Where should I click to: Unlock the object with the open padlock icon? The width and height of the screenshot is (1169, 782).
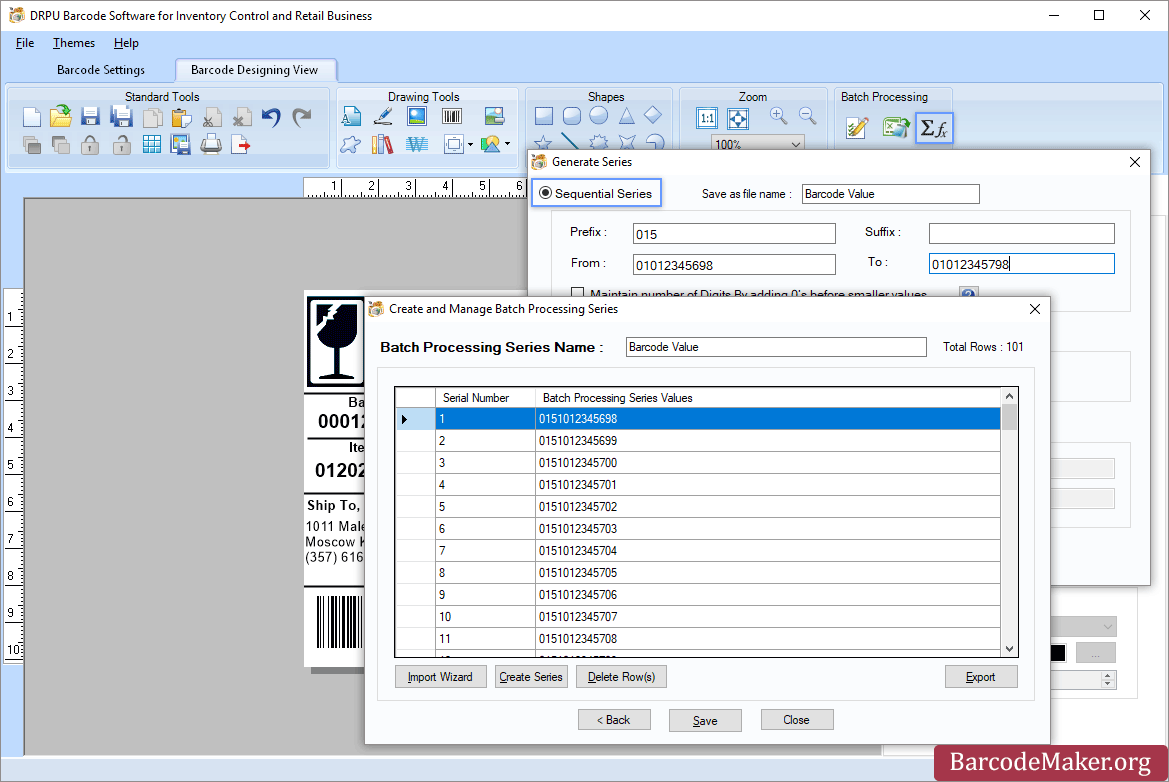tap(122, 145)
